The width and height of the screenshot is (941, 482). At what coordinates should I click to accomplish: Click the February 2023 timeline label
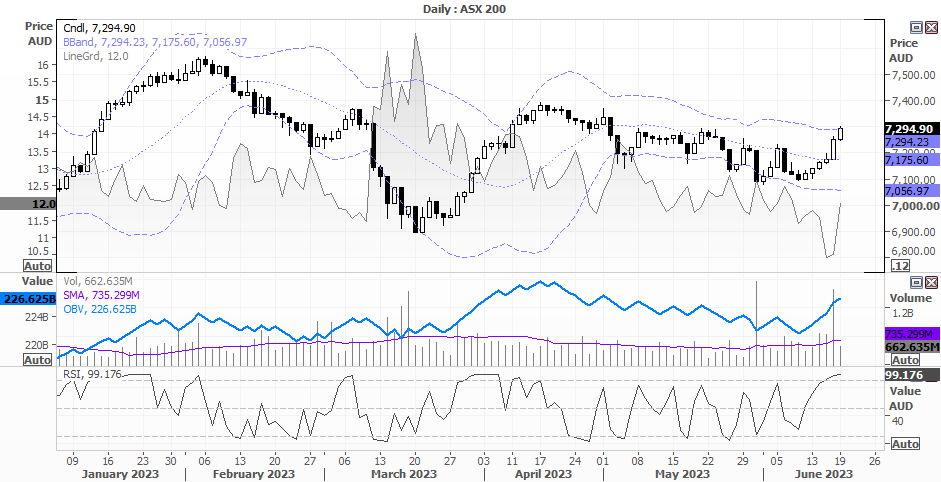(254, 474)
